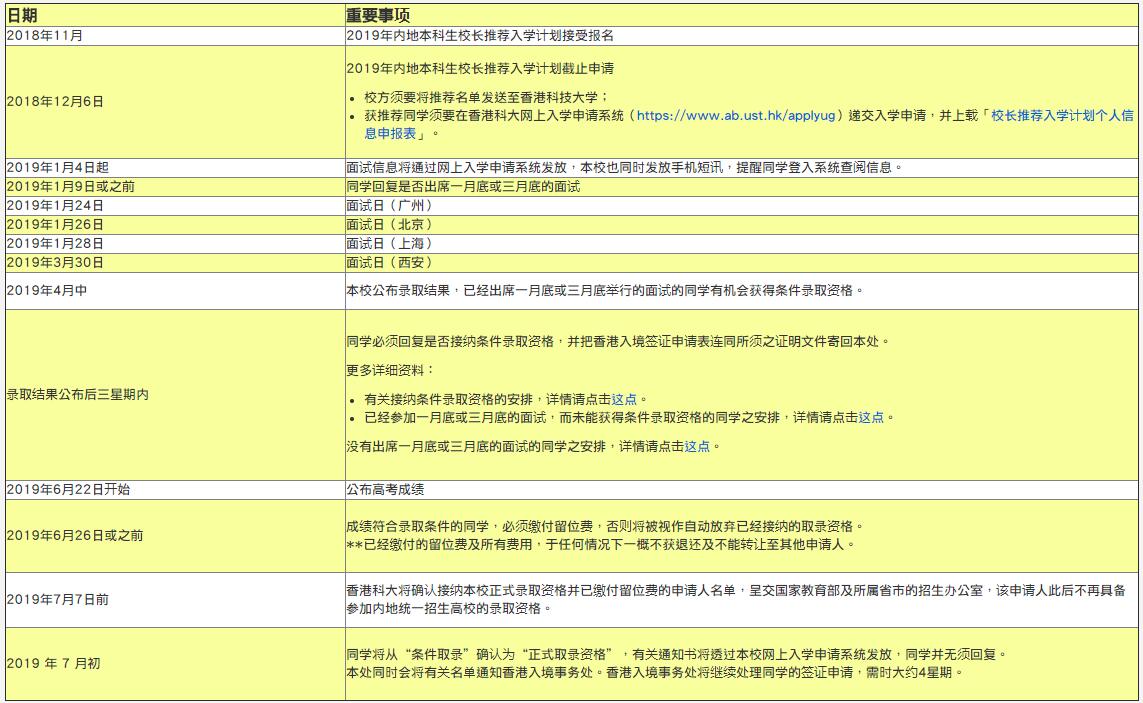Screen dimensions: 1143x703
Task: Select the 面试日（广州）cell
Action: (x=390, y=205)
